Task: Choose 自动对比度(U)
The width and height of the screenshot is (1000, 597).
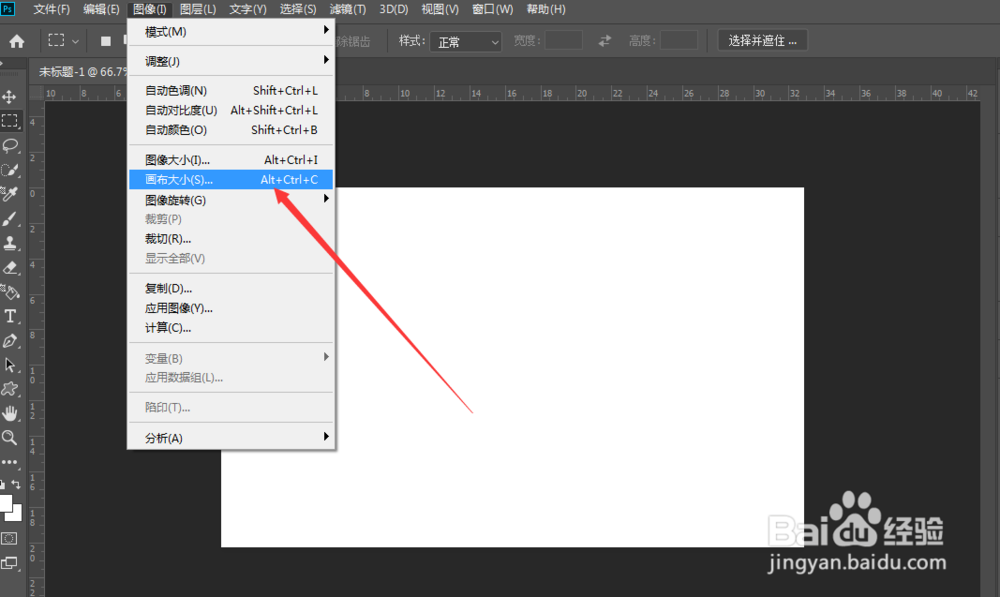Action: [x=231, y=110]
